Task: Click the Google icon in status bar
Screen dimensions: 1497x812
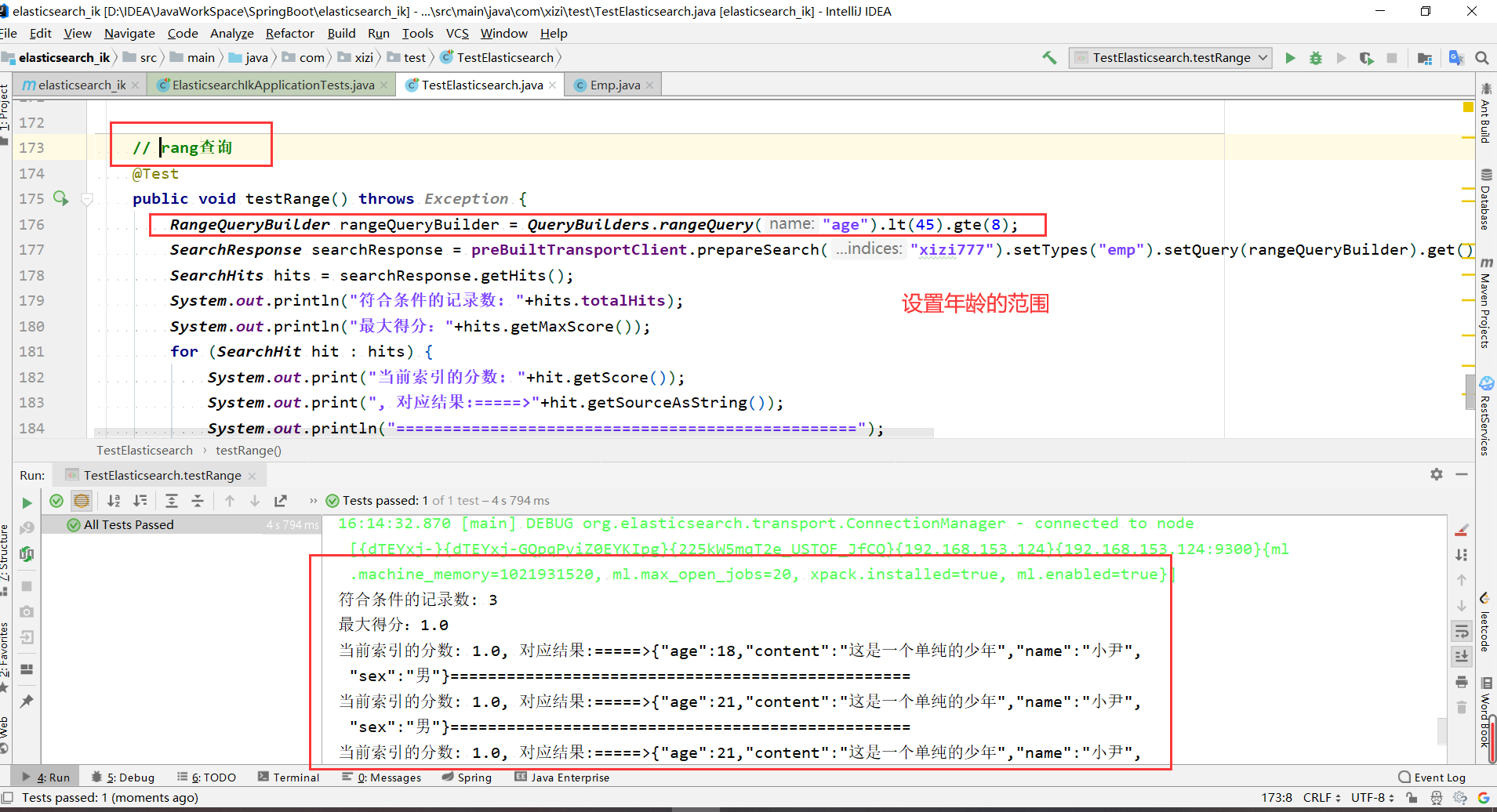Action: 1484,798
